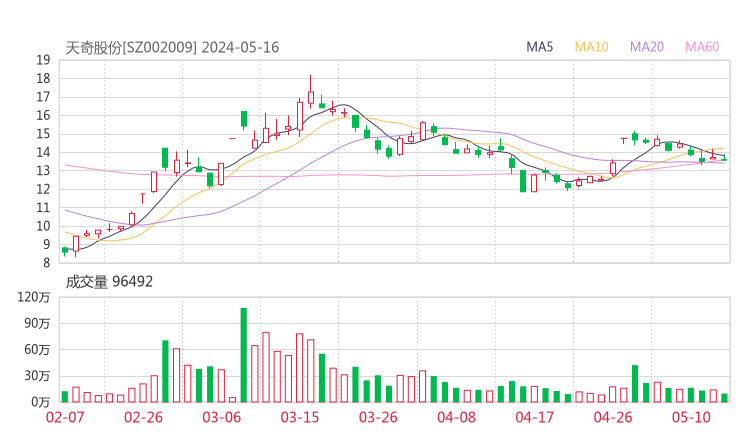This screenshot has height=440, width=740.
Task: Click the tall green volume bar near 04-26
Action: pyautogui.click(x=635, y=383)
